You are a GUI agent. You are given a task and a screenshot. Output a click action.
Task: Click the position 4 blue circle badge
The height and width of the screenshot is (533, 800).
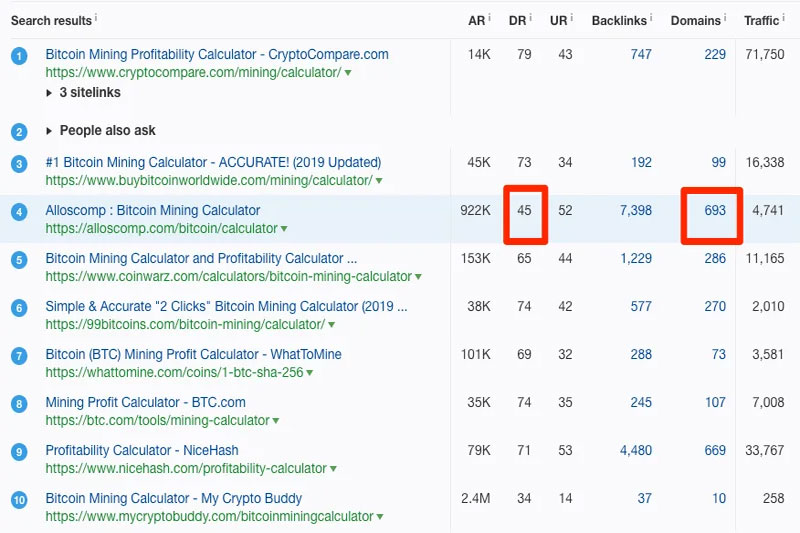[x=19, y=212]
